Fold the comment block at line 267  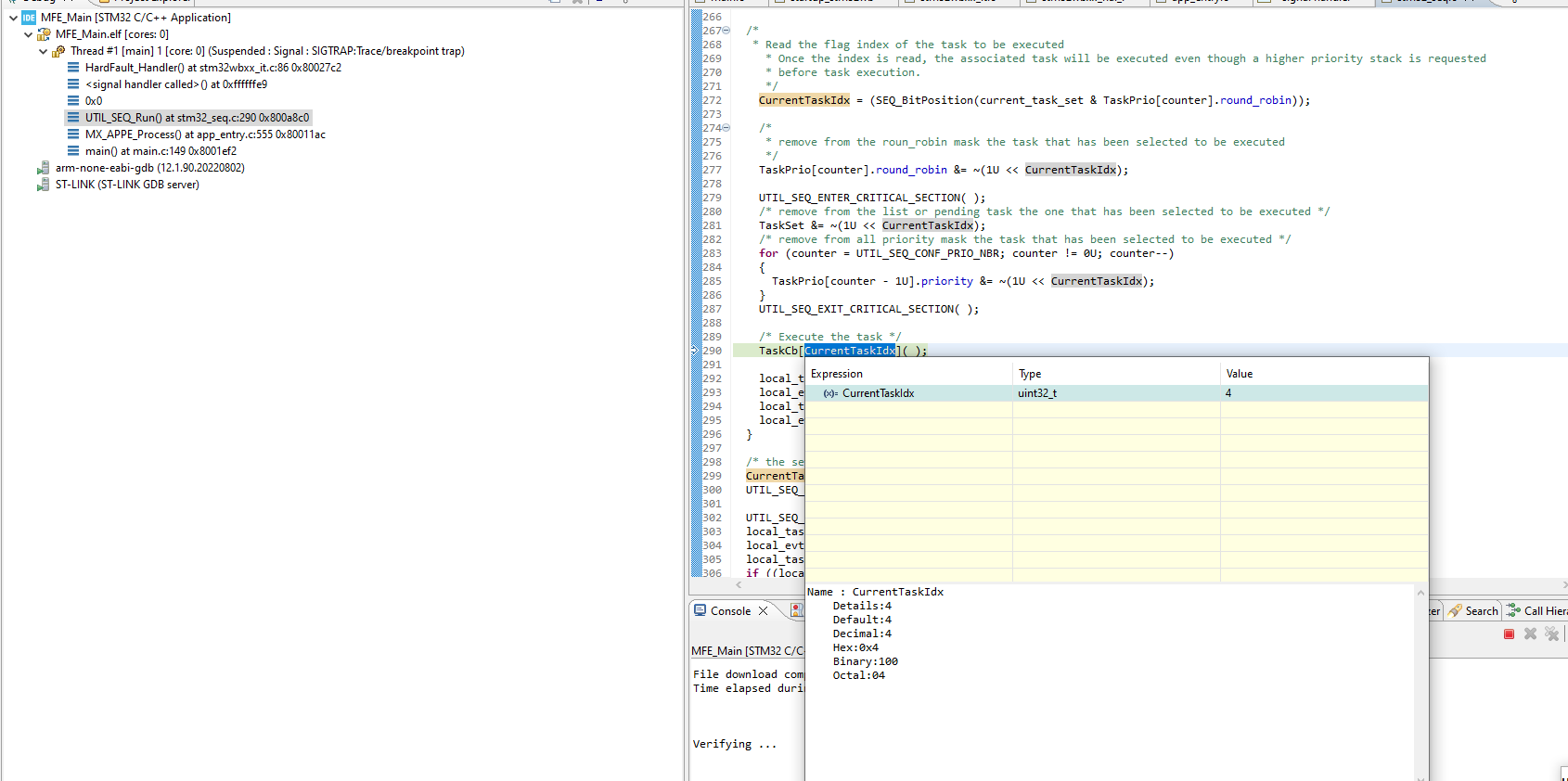coord(726,31)
